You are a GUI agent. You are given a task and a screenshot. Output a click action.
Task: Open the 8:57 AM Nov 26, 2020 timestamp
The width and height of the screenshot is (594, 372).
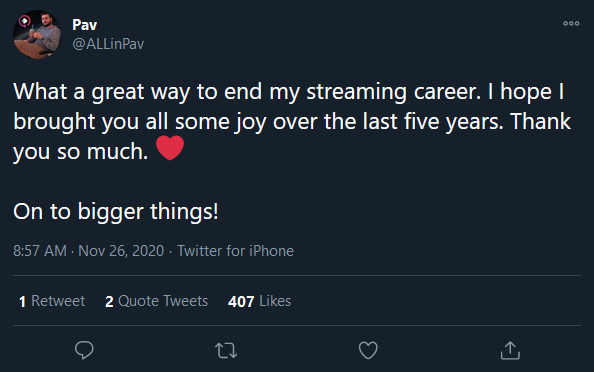click(x=89, y=251)
